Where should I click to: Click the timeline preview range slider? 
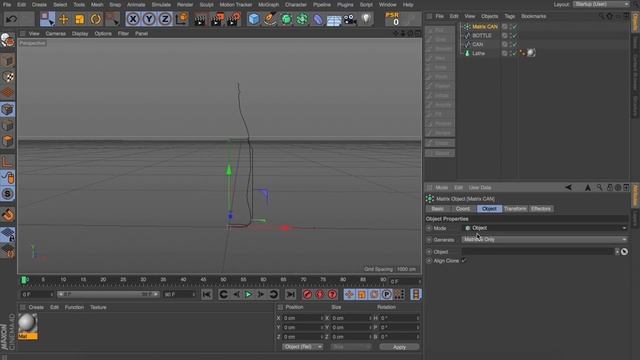tap(108, 294)
